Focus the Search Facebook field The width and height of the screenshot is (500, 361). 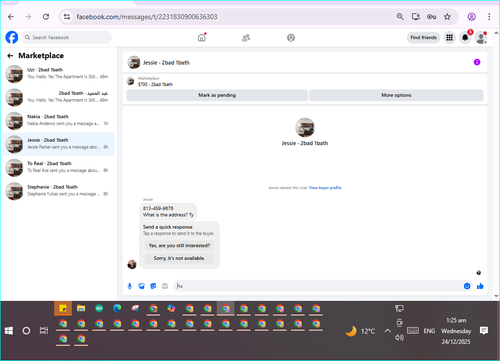pyautogui.click(x=67, y=37)
